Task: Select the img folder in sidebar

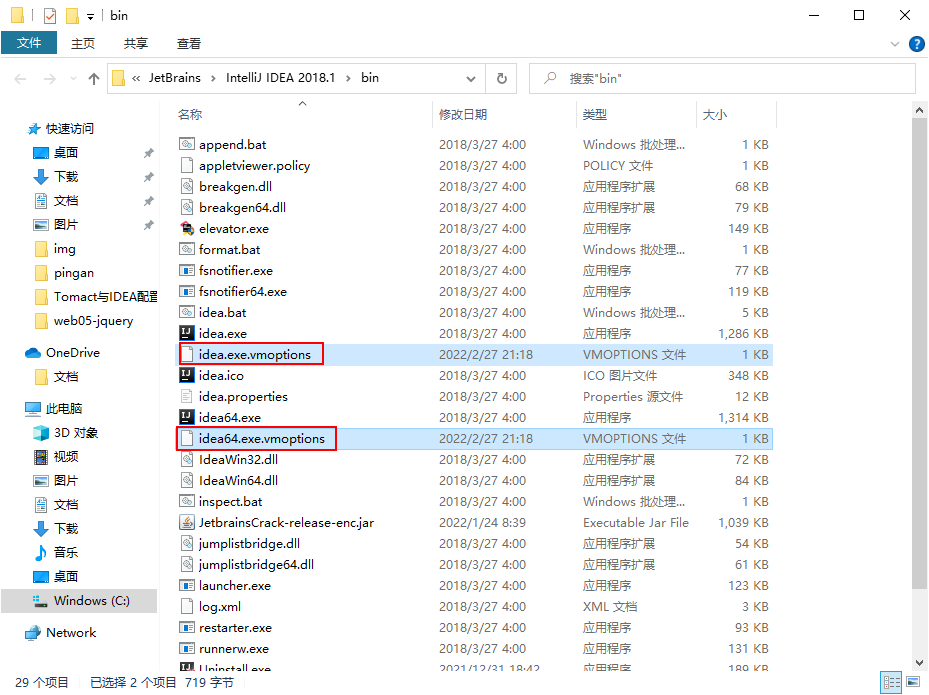Action: (55, 249)
